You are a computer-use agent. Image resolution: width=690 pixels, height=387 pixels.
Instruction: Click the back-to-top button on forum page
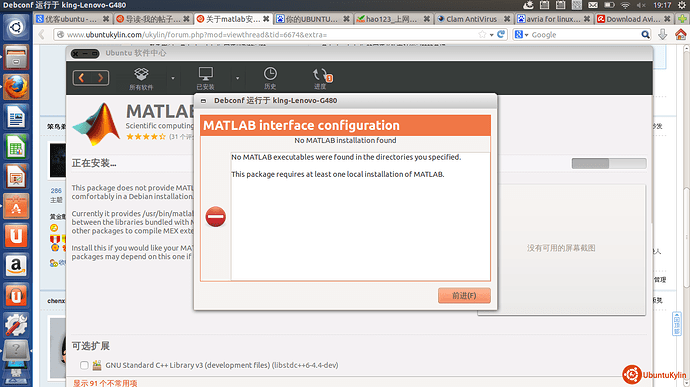coord(676,324)
